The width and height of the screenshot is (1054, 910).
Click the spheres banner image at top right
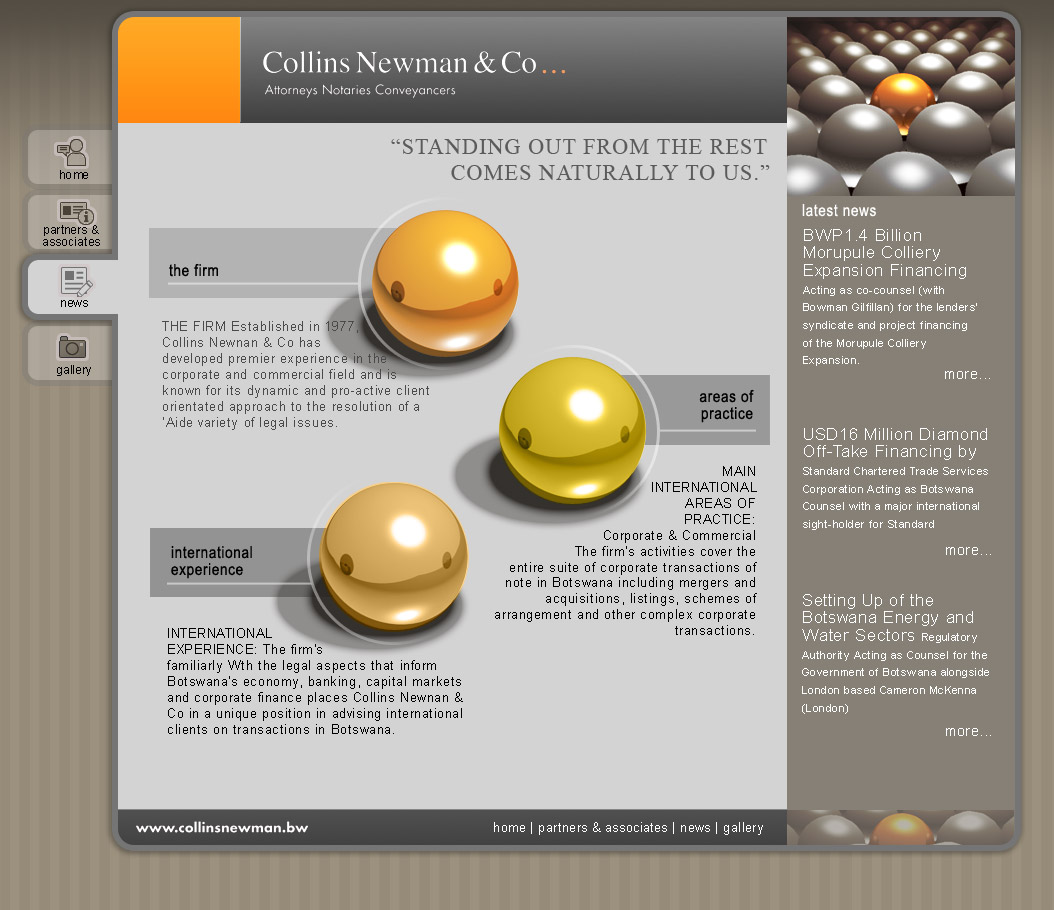click(x=901, y=107)
